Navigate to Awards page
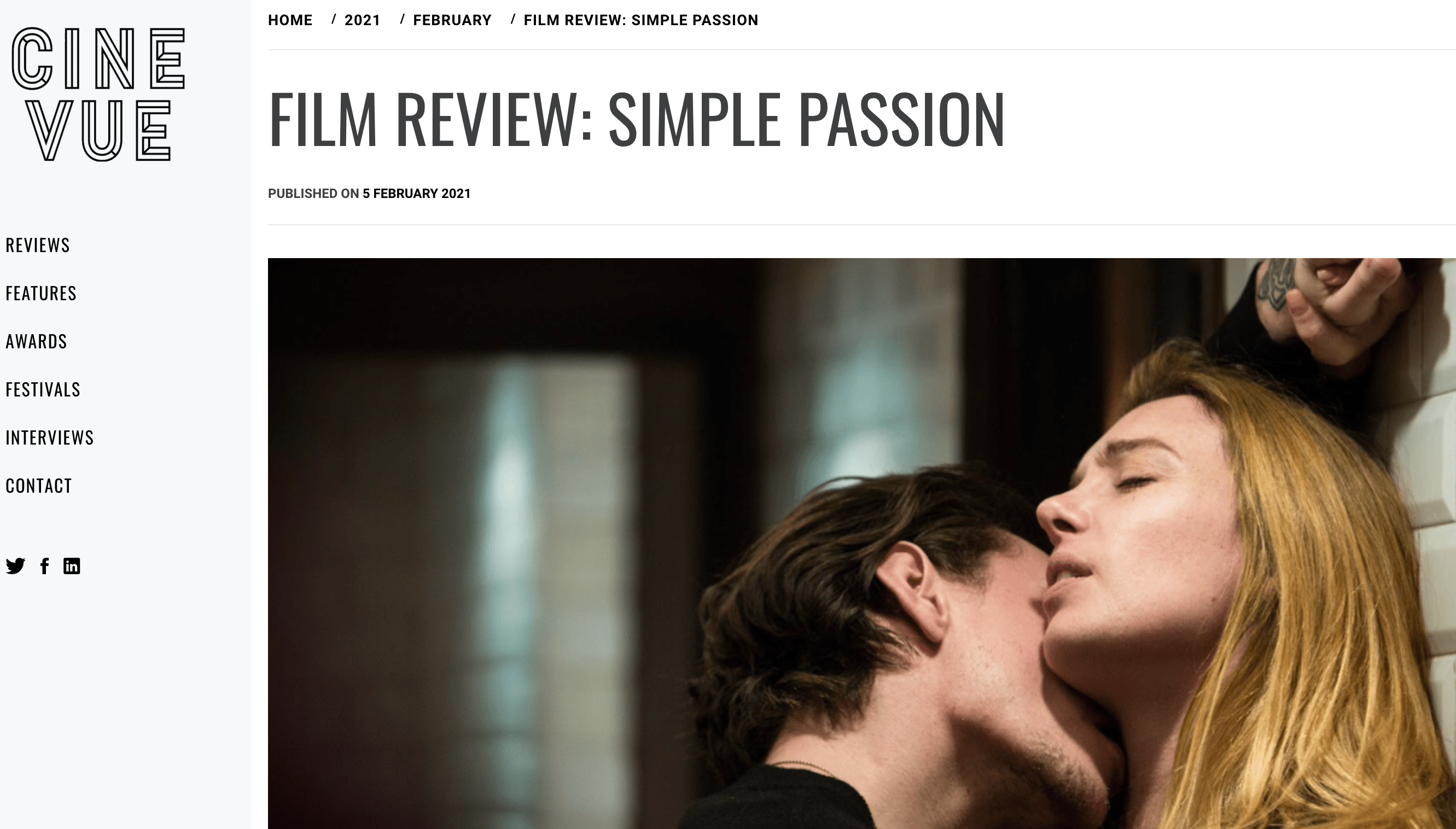 pos(37,341)
